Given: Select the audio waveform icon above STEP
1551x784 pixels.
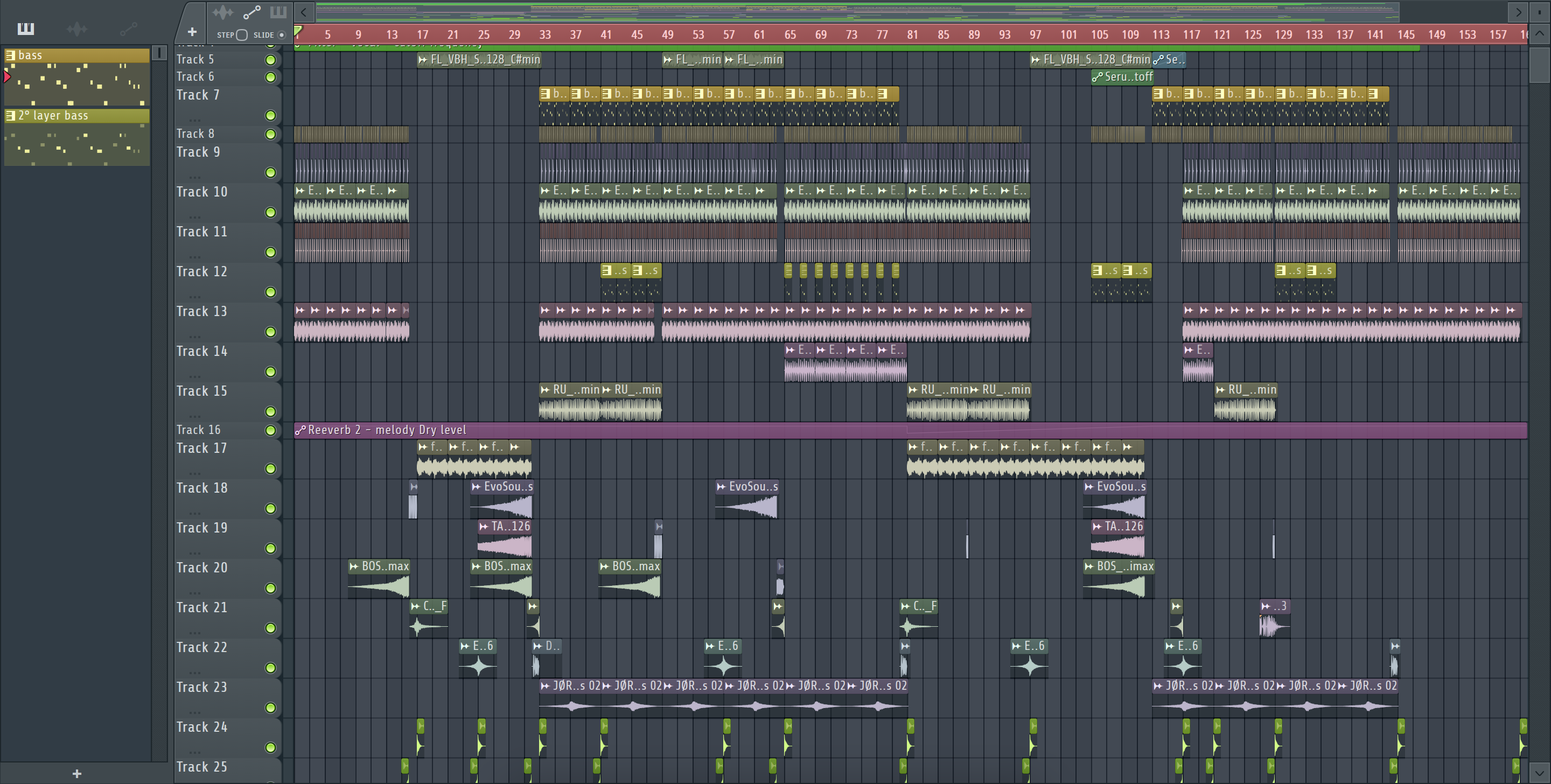Looking at the screenshot, I should click(222, 11).
